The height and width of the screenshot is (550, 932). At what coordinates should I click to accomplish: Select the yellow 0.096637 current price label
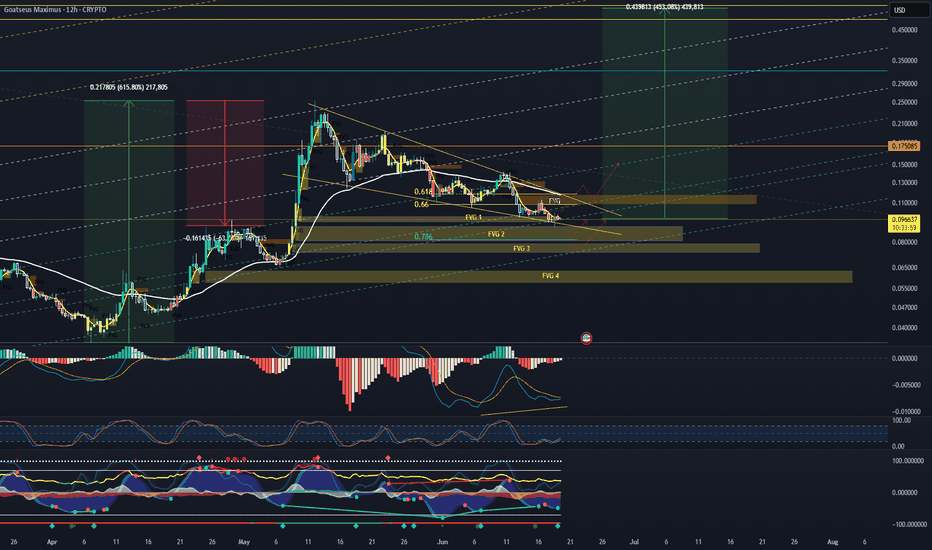pyautogui.click(x=903, y=219)
